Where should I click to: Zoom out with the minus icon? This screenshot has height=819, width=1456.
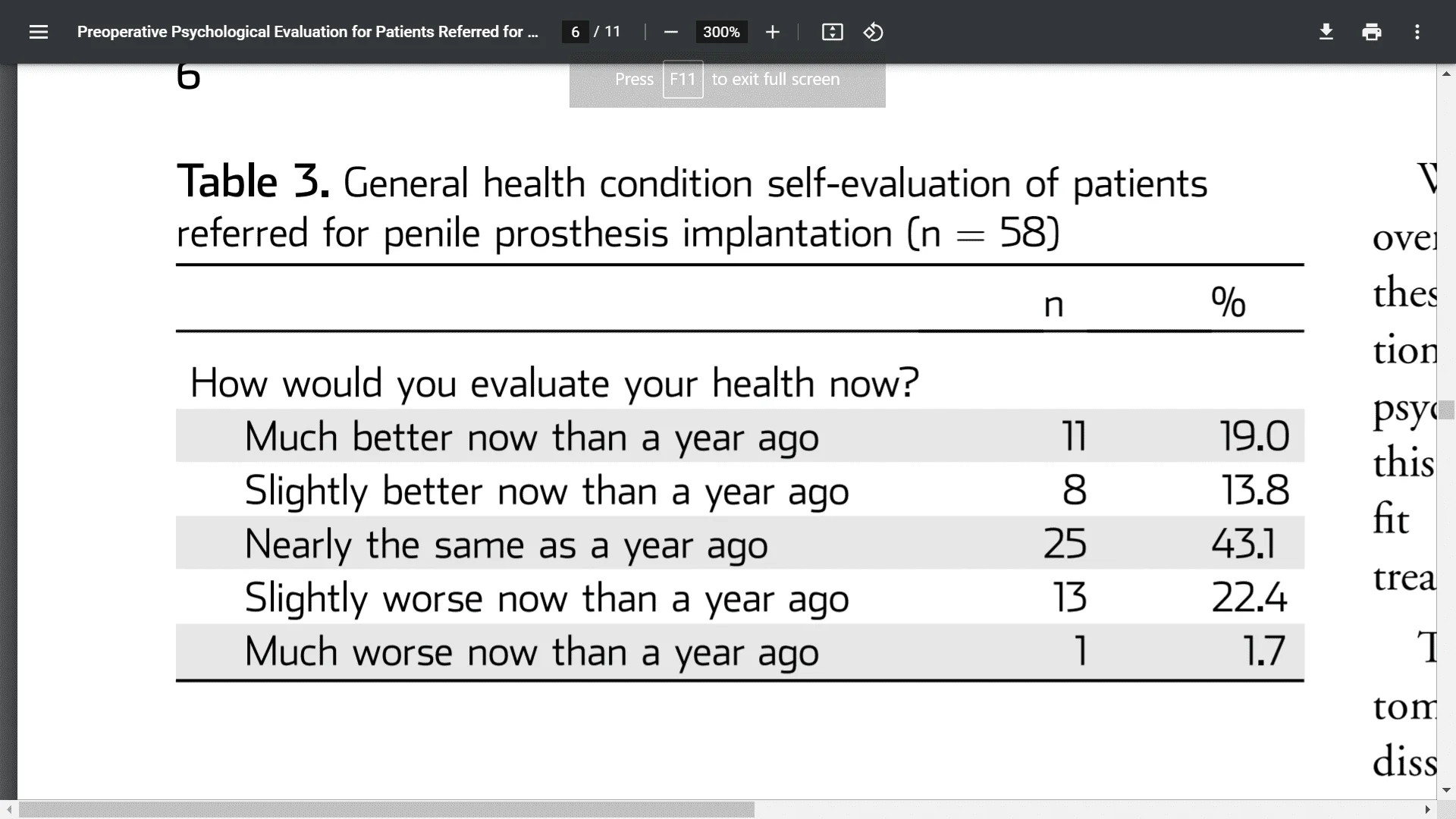pyautogui.click(x=670, y=32)
